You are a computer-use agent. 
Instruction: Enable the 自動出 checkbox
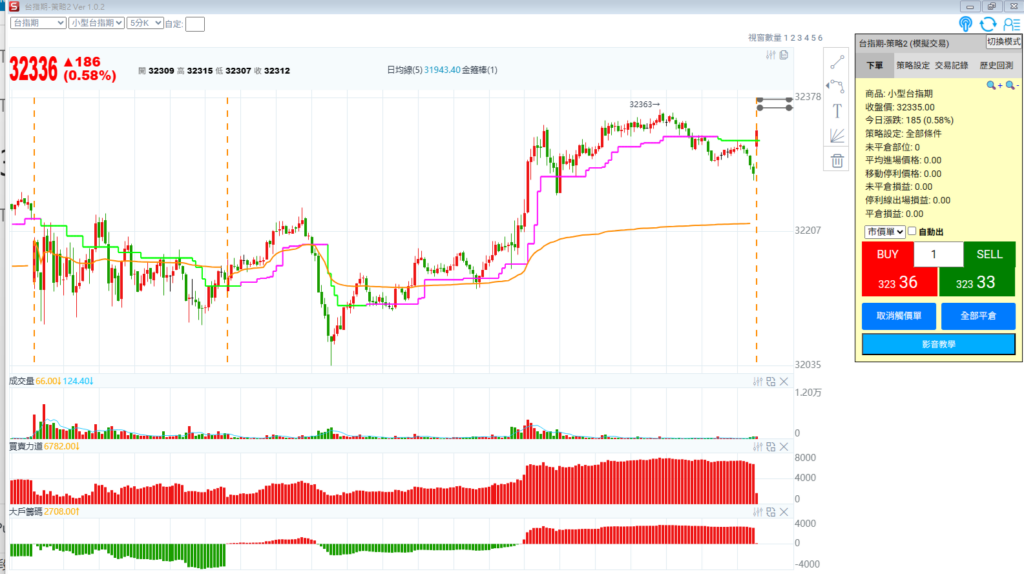tap(912, 232)
